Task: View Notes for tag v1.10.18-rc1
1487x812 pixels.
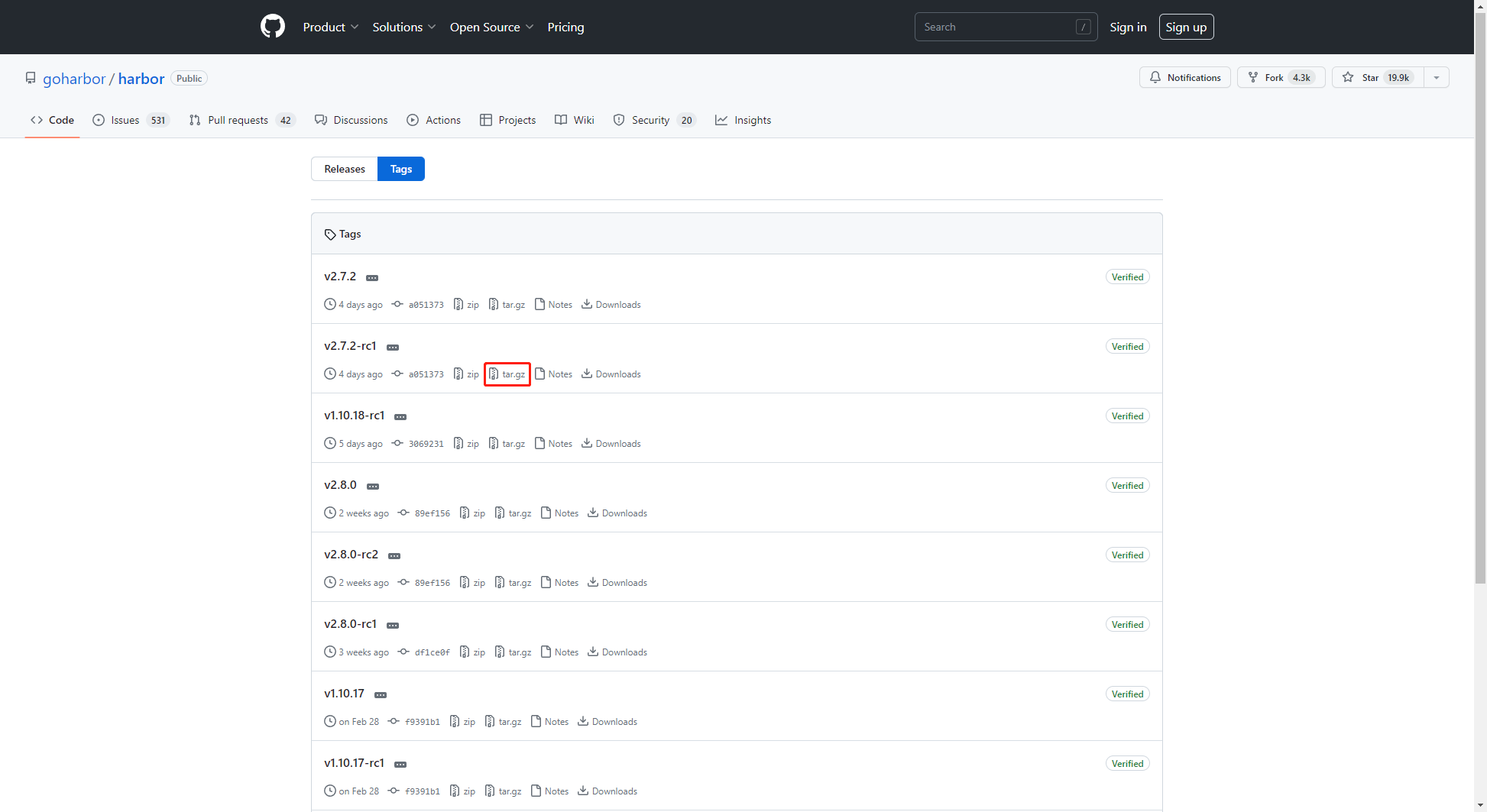Action: 554,444
